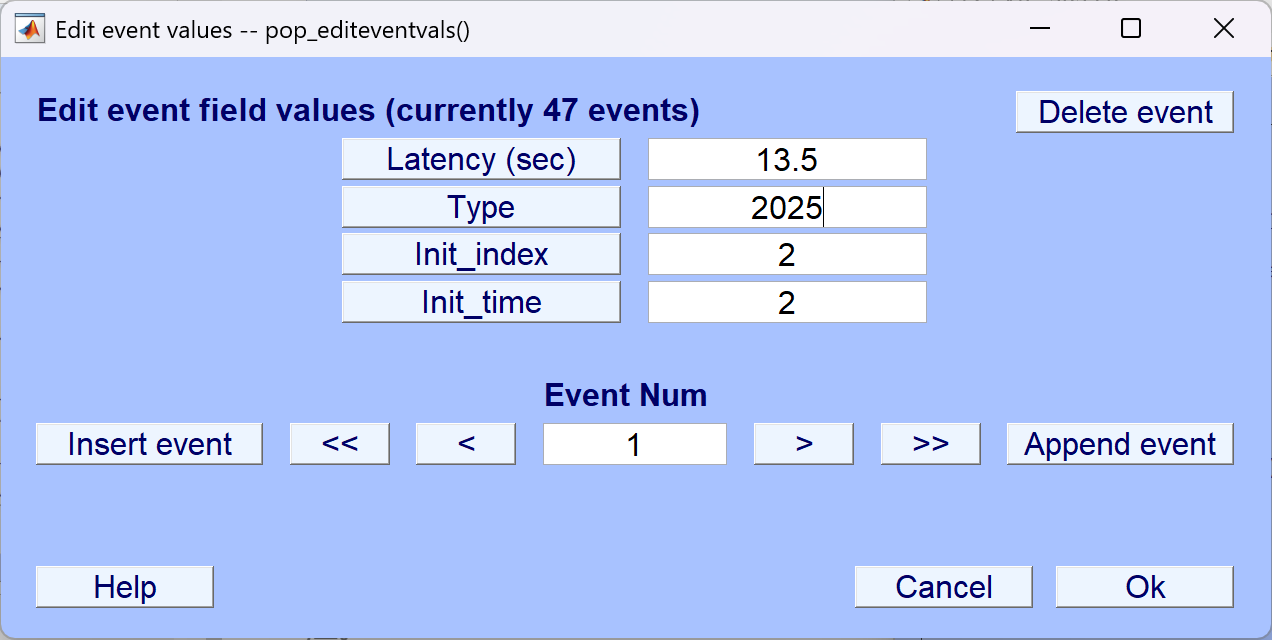Click the Latency (sec) field button
The height and width of the screenshot is (640, 1272).
point(481,160)
